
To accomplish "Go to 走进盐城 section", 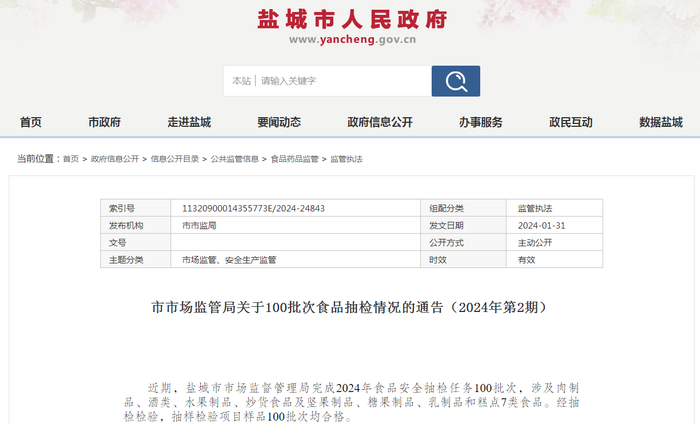I will coord(189,122).
